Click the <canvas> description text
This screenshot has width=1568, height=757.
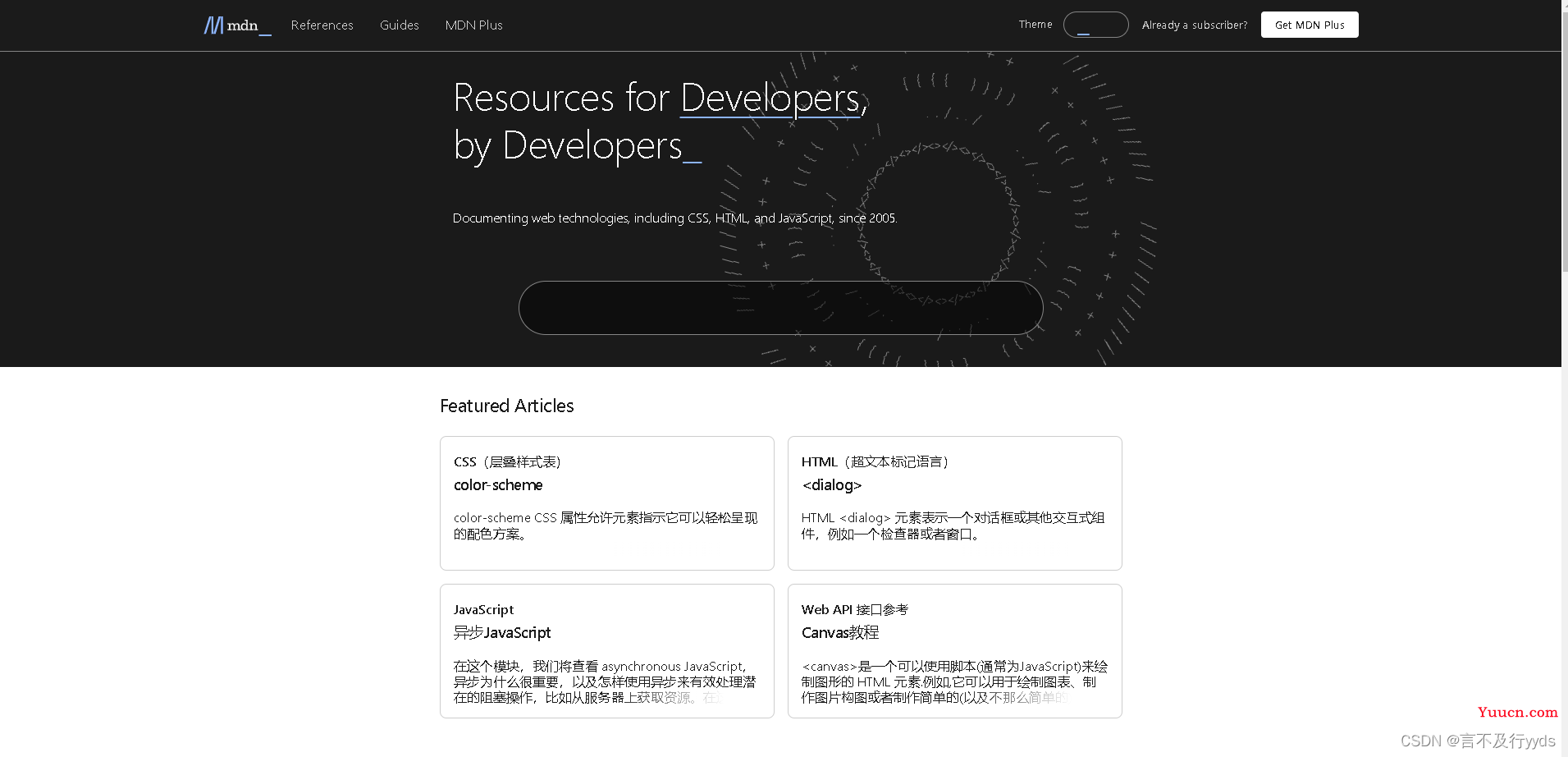tap(953, 682)
